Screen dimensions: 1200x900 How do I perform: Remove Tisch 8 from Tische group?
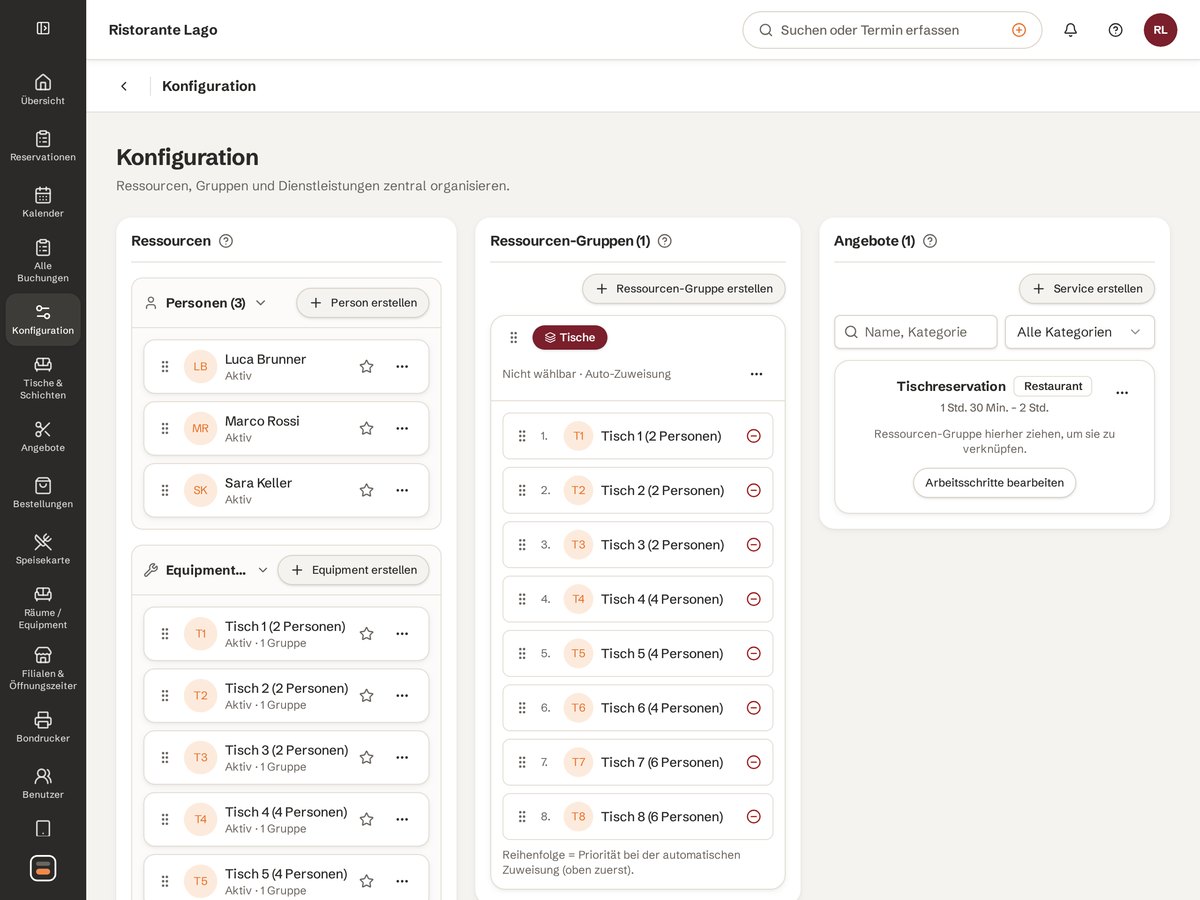tap(754, 816)
